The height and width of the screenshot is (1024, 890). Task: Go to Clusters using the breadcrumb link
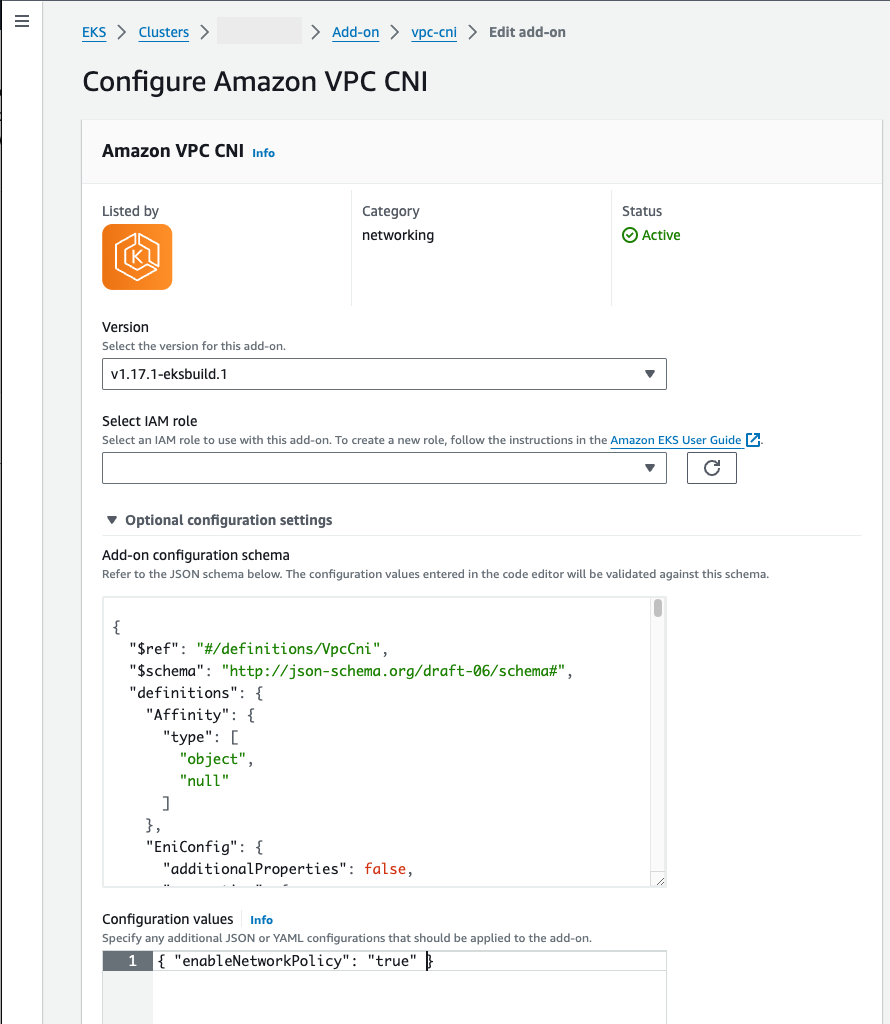[163, 31]
